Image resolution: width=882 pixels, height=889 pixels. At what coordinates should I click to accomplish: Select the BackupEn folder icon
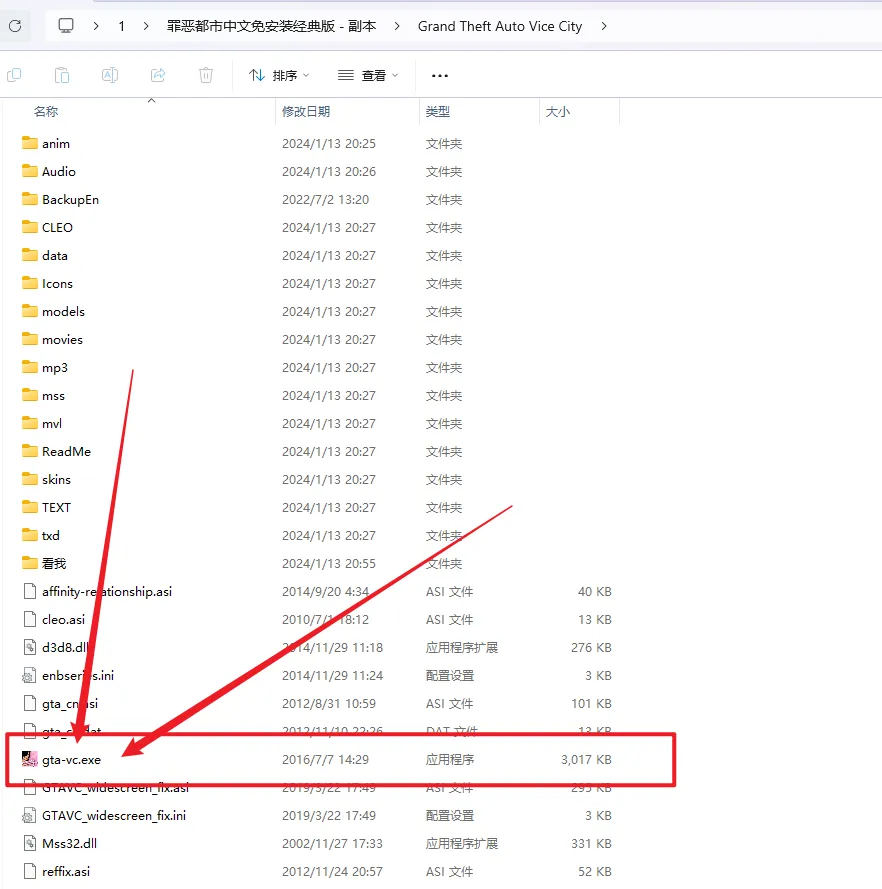coord(29,199)
